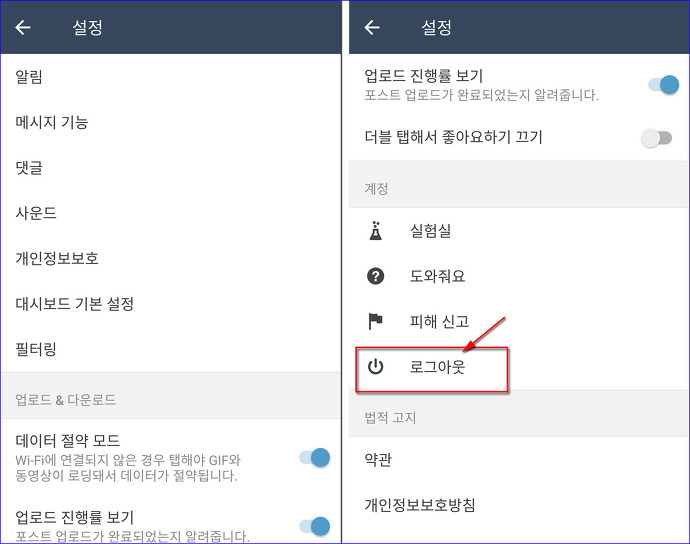
Task: Tap the back arrow in the left 설정 header
Action: click(x=23, y=28)
